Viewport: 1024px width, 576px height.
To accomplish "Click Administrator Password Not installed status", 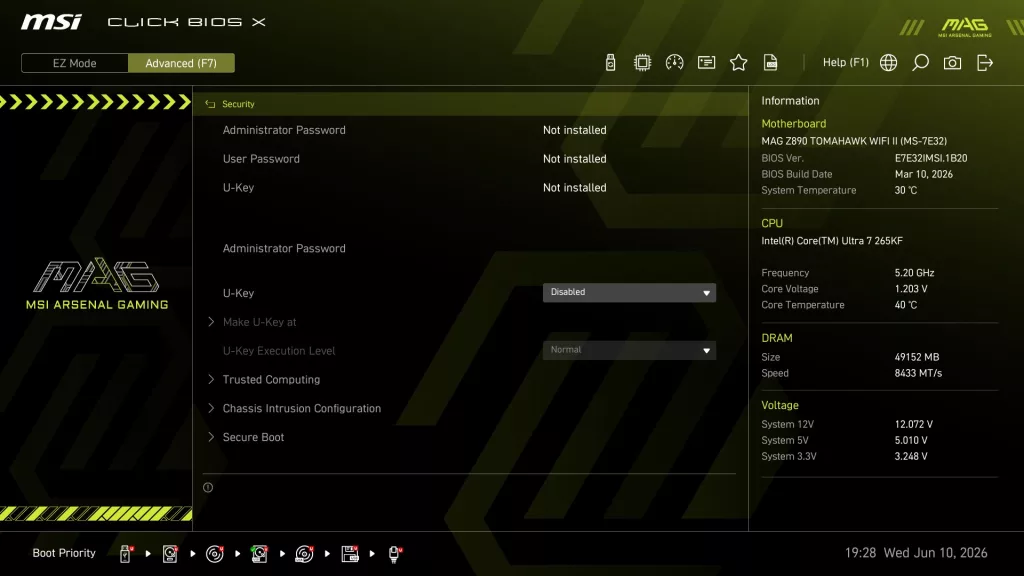I will coord(575,130).
